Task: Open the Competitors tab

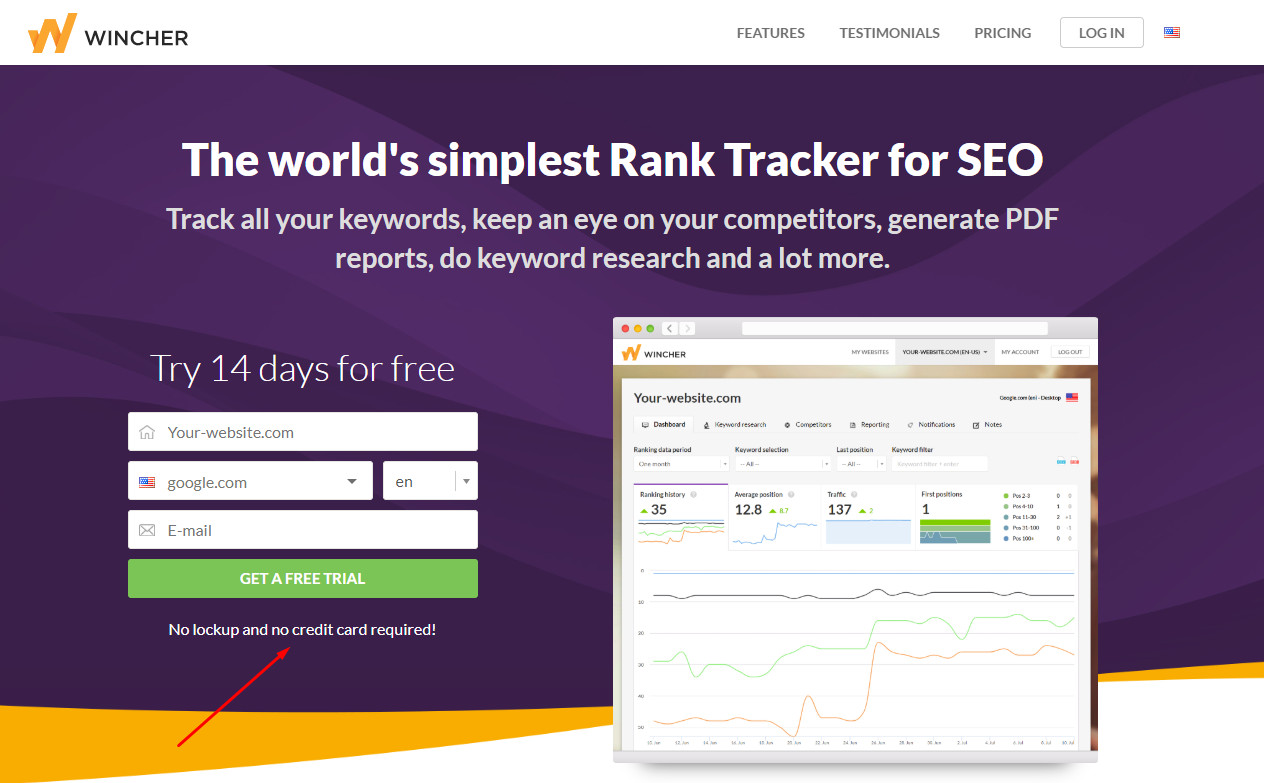Action: click(808, 425)
